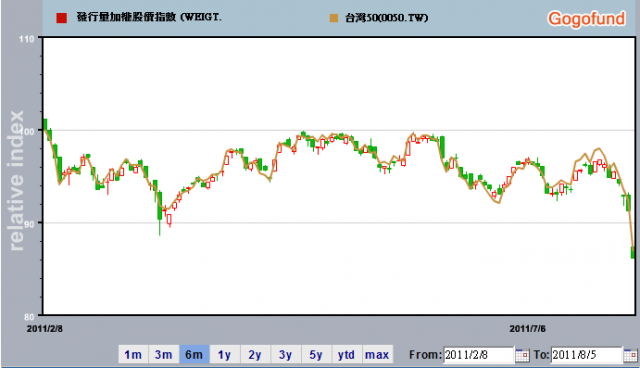Viewport: 640px width, 368px height.
Task: Click the 2011/2/8 start date axis label
Action: click(x=44, y=329)
